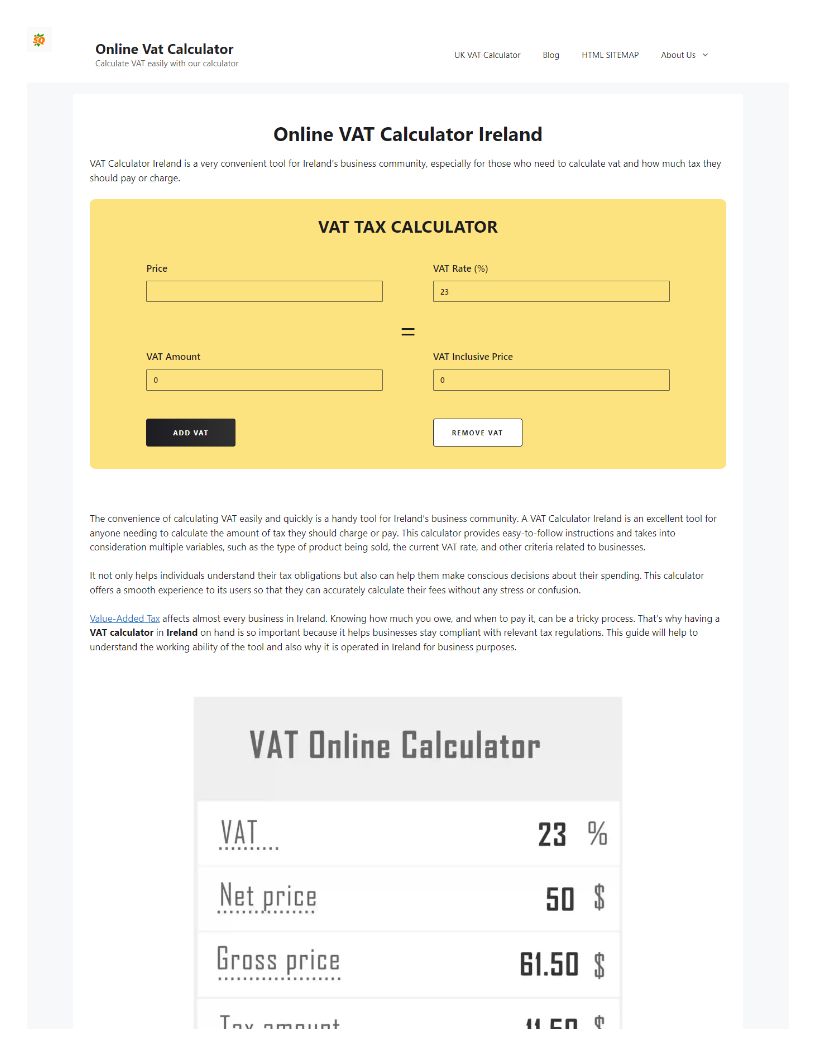Open the HTML SITEMAP menu link

pyautogui.click(x=610, y=55)
